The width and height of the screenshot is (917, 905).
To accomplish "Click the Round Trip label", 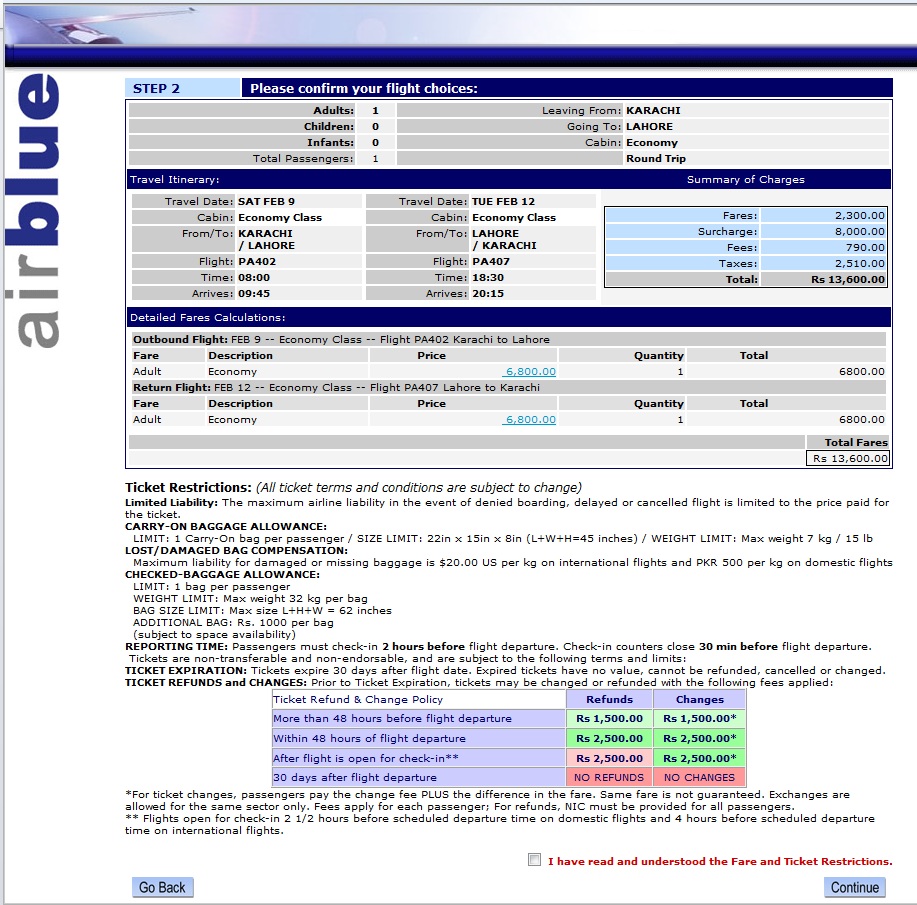I will [x=655, y=159].
